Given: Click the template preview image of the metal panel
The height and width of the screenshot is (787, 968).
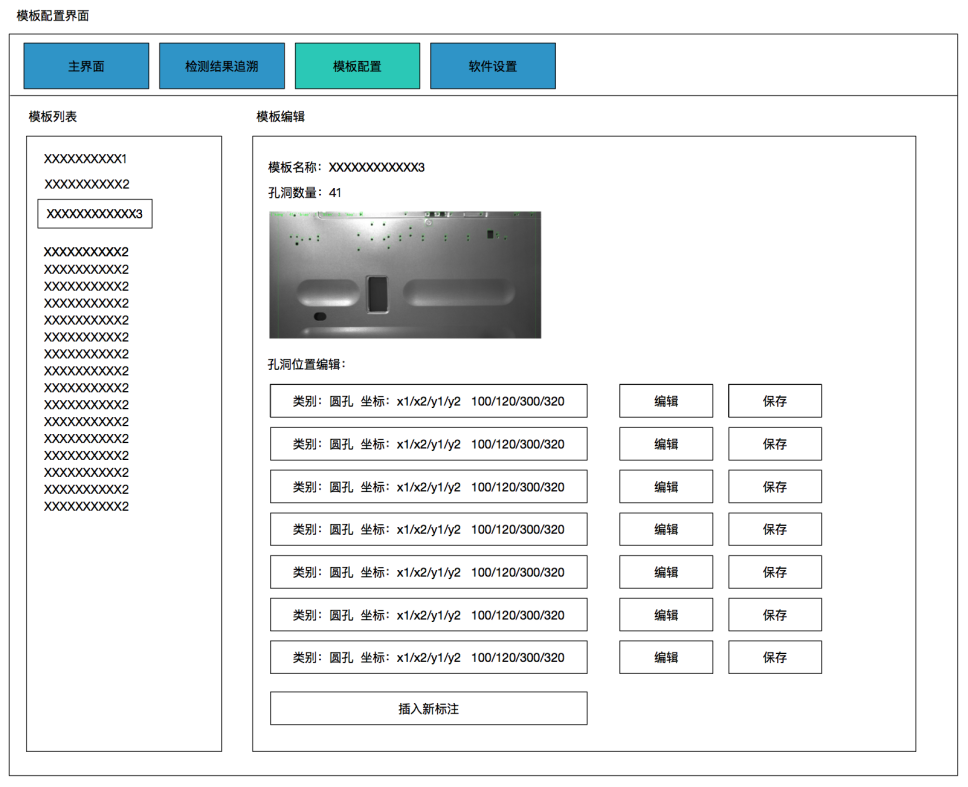Looking at the screenshot, I should 405,274.
